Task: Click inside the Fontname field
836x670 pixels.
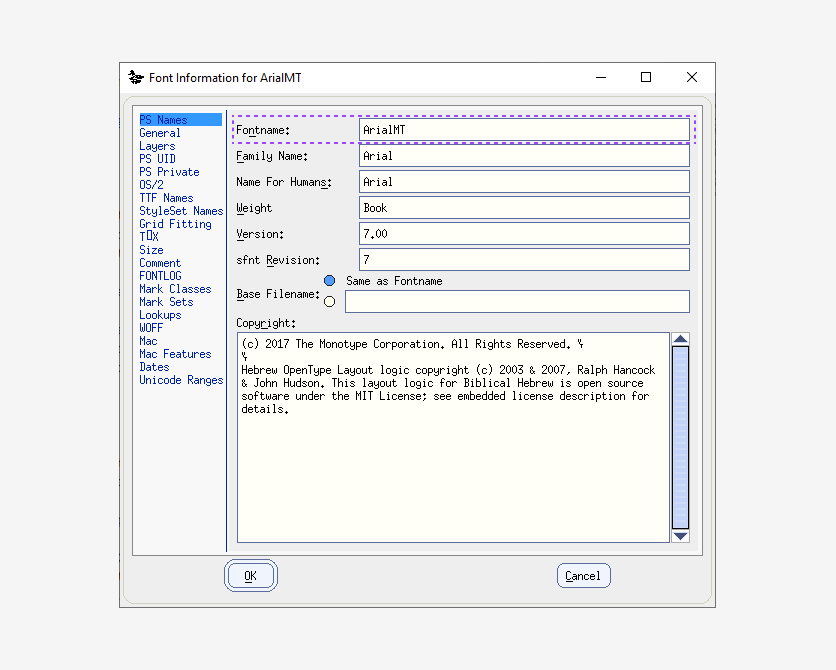Action: [x=525, y=129]
